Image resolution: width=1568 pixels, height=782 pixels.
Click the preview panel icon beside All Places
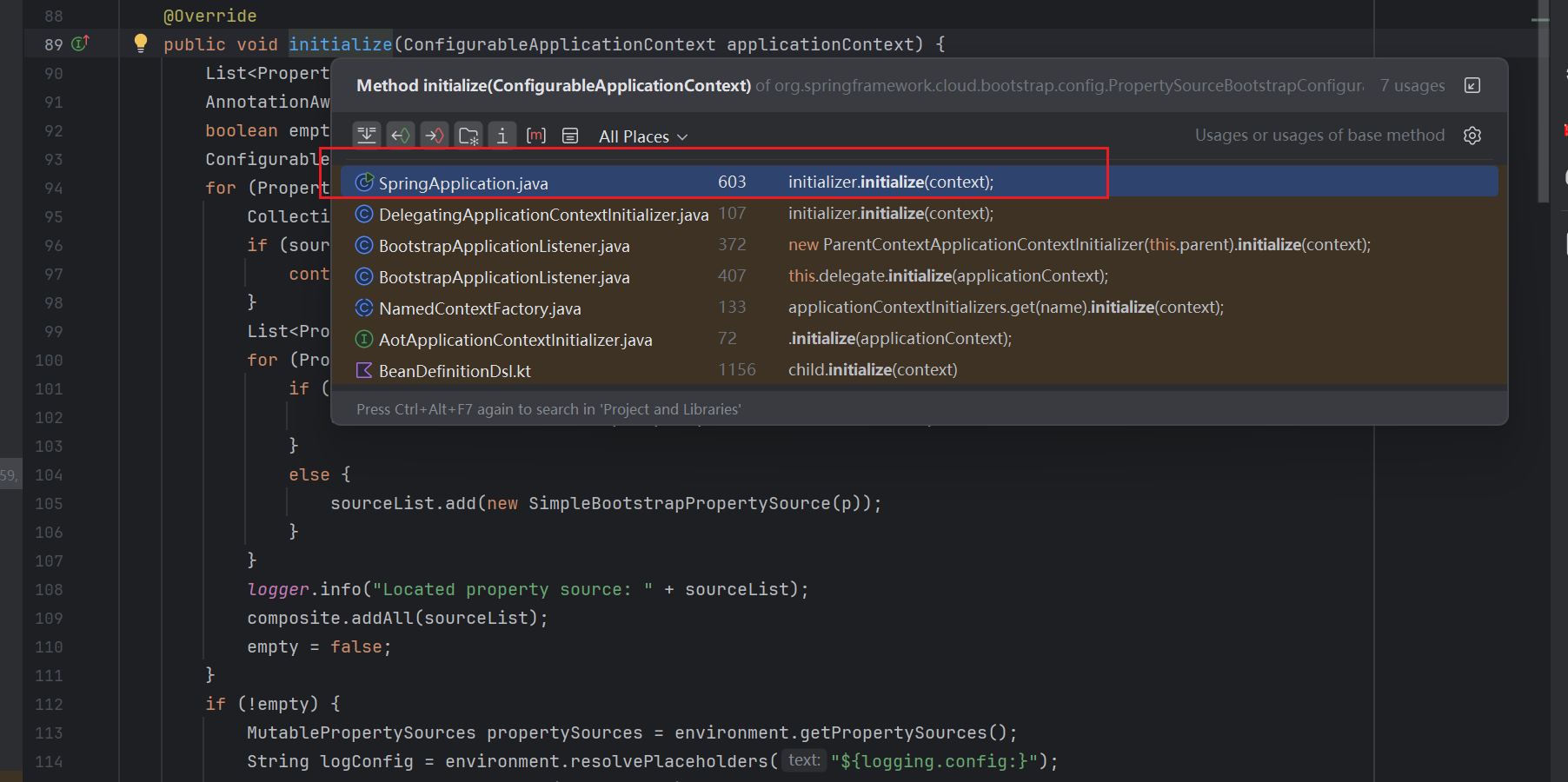(x=570, y=136)
